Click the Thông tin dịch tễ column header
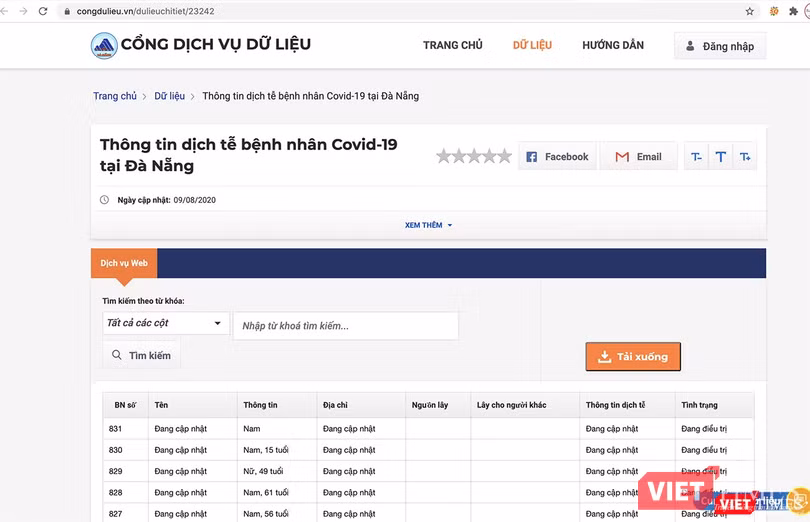This screenshot has width=810, height=522. (x=627, y=405)
